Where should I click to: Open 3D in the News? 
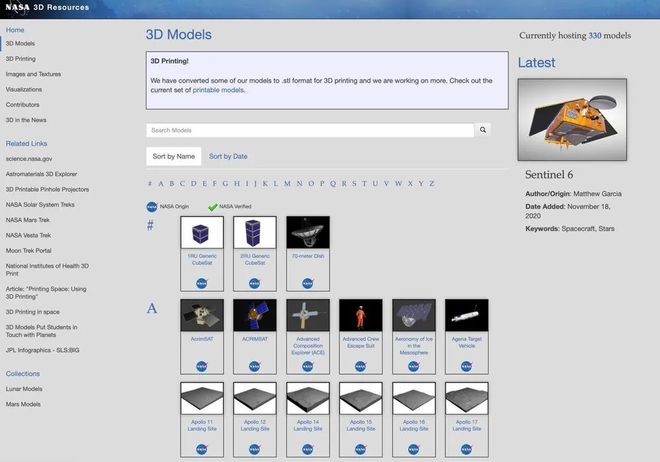tap(26, 120)
